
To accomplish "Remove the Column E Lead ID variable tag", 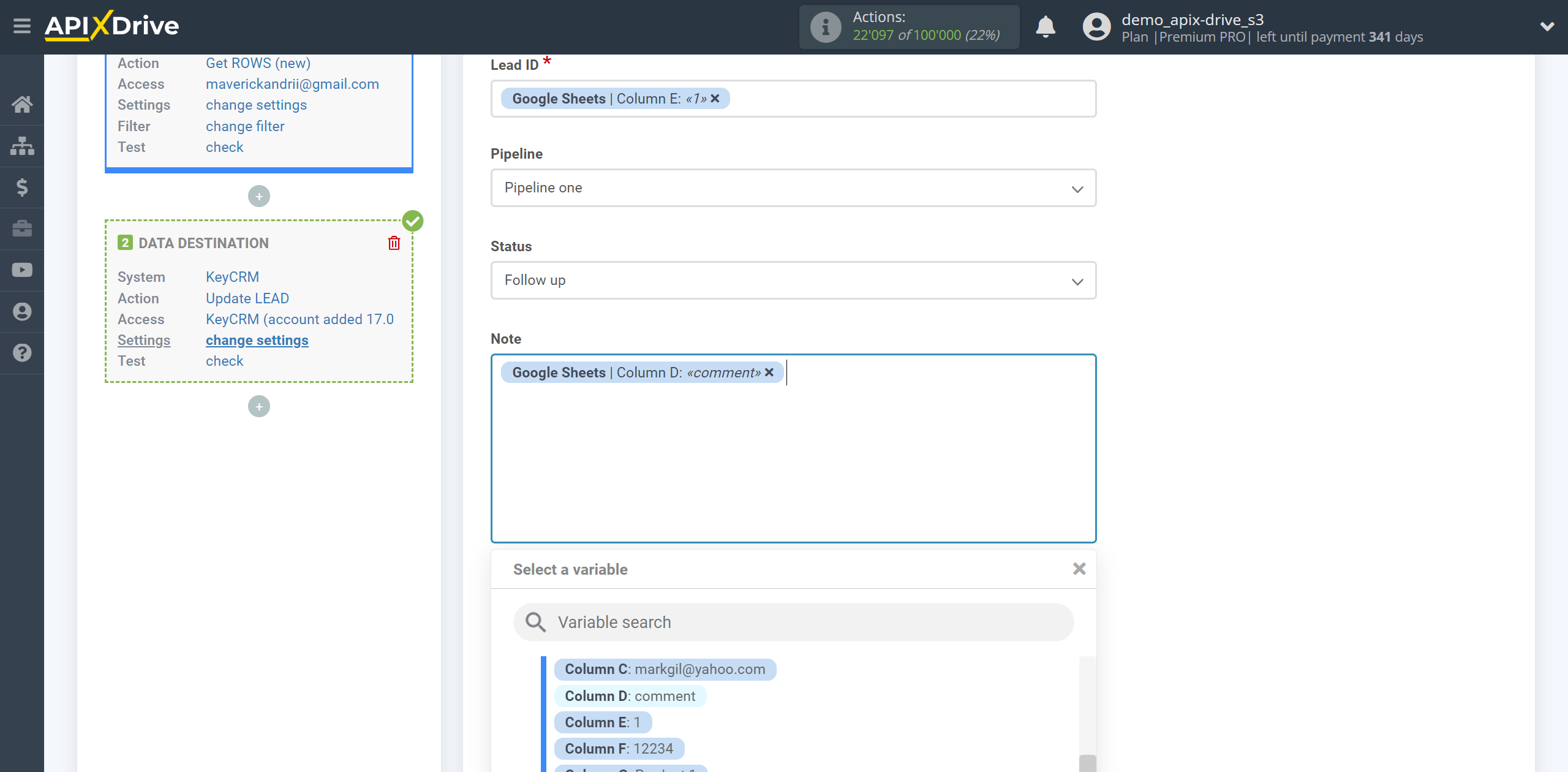I will click(x=717, y=98).
